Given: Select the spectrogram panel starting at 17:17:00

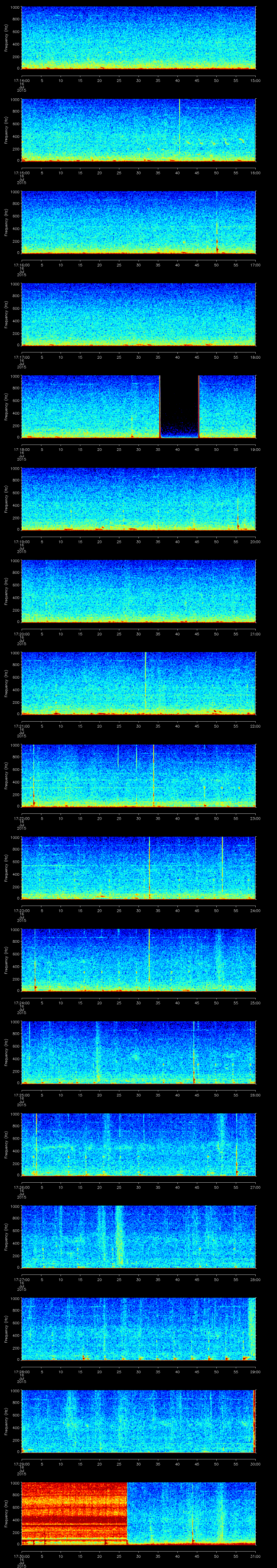Looking at the screenshot, I should (138, 315).
